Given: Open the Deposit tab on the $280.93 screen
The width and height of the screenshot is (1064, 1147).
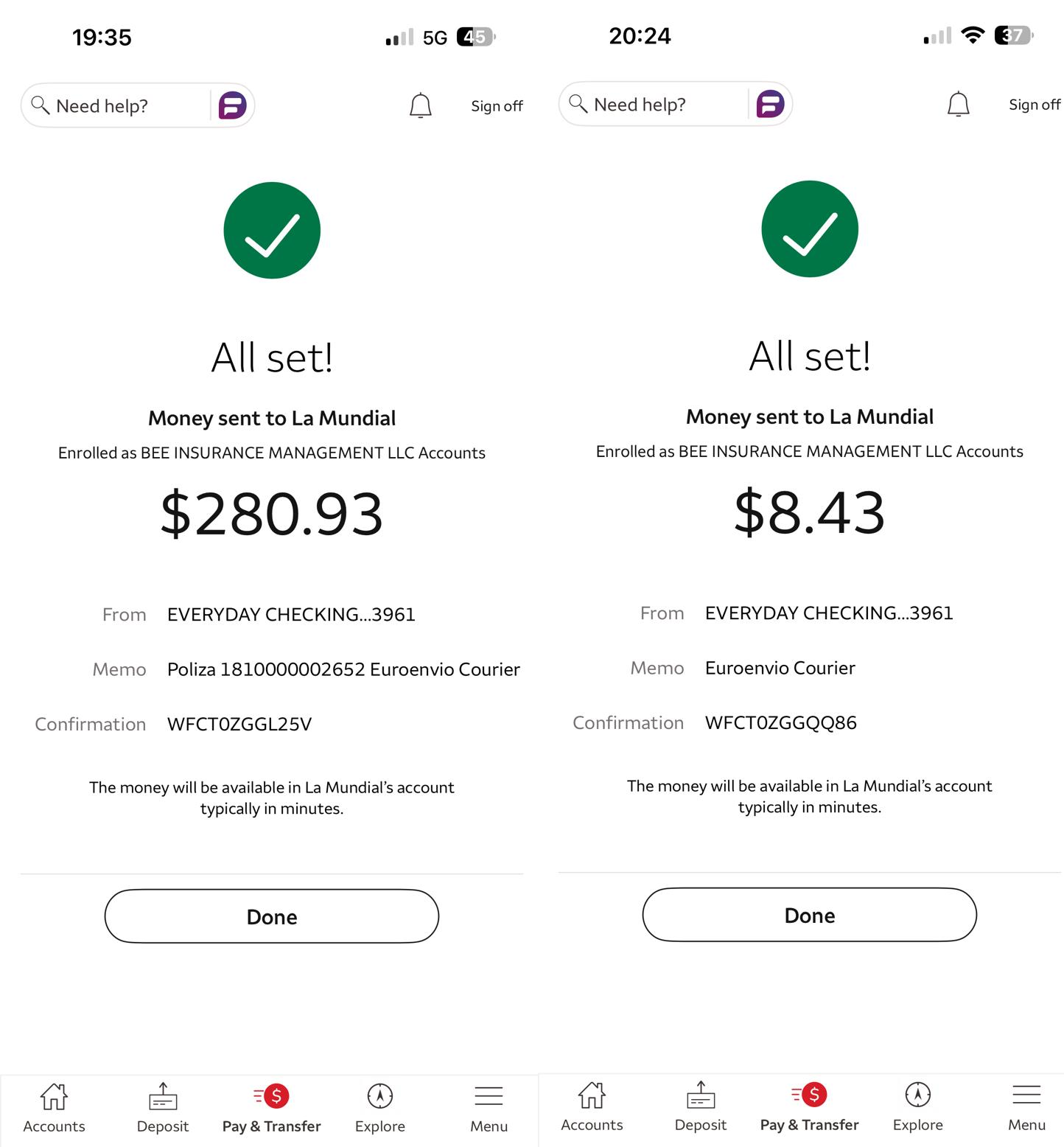Looking at the screenshot, I should click(x=163, y=1106).
